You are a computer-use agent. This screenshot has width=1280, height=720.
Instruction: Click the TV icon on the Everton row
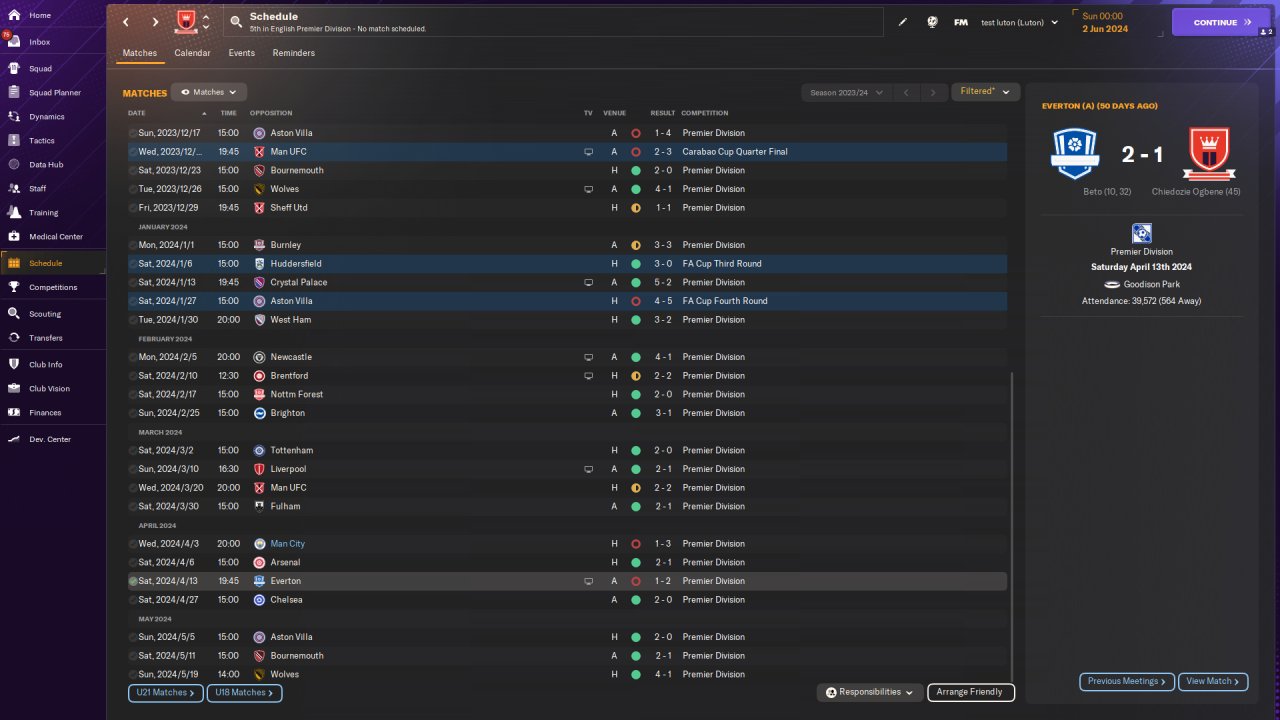coord(588,581)
